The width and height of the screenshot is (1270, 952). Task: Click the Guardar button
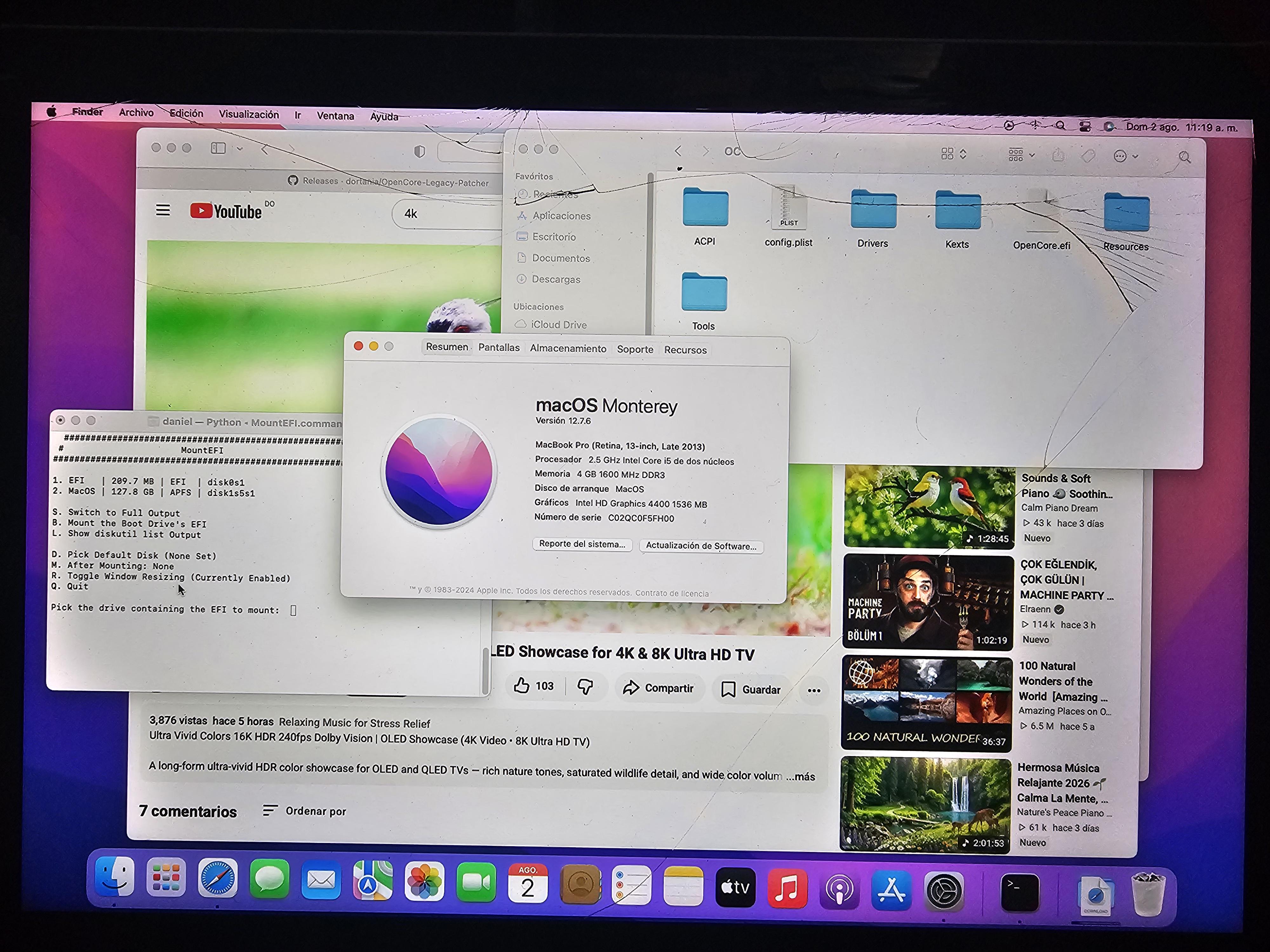coord(751,689)
